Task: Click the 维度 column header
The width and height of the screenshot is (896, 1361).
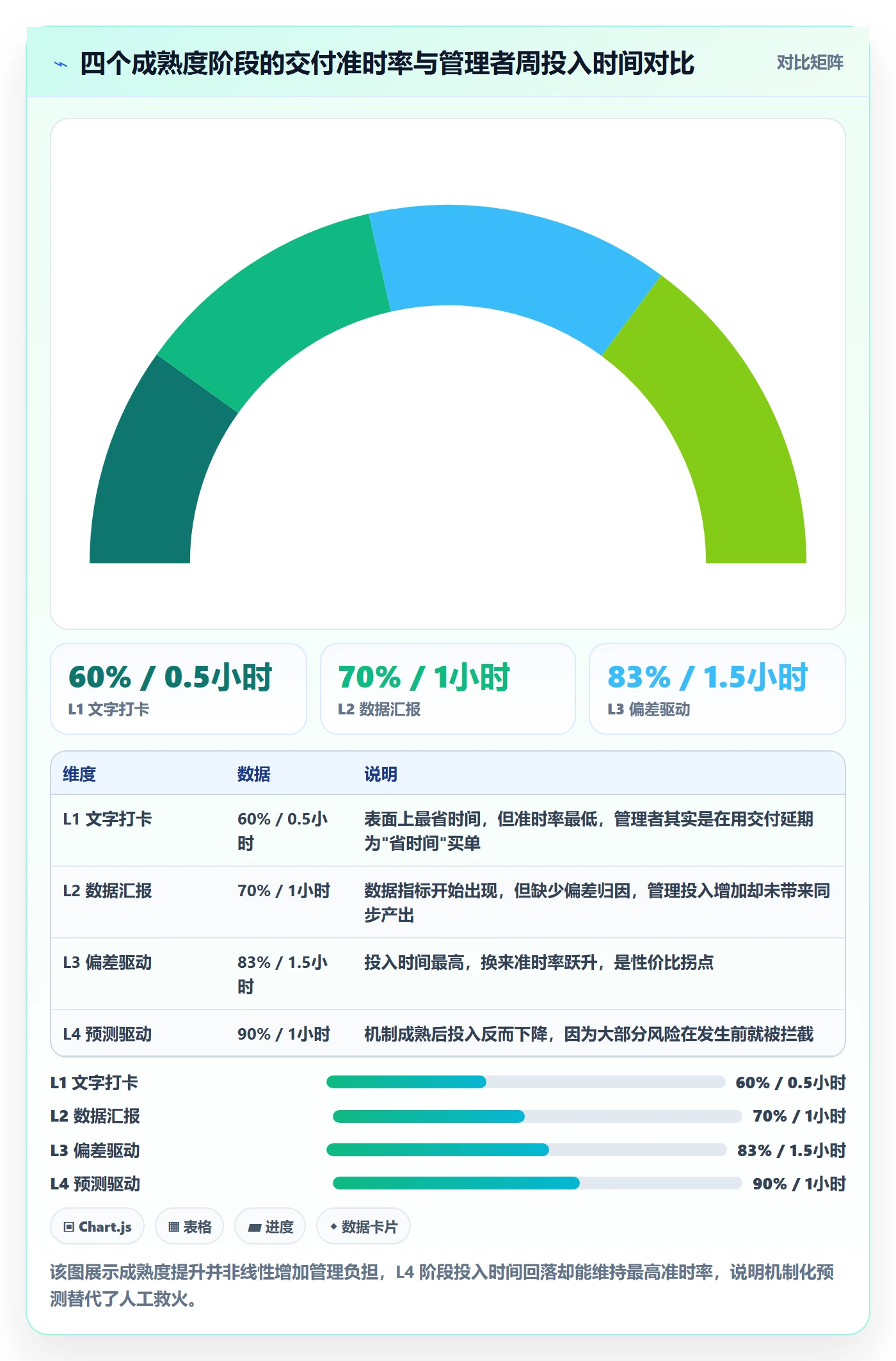Action: tap(79, 774)
